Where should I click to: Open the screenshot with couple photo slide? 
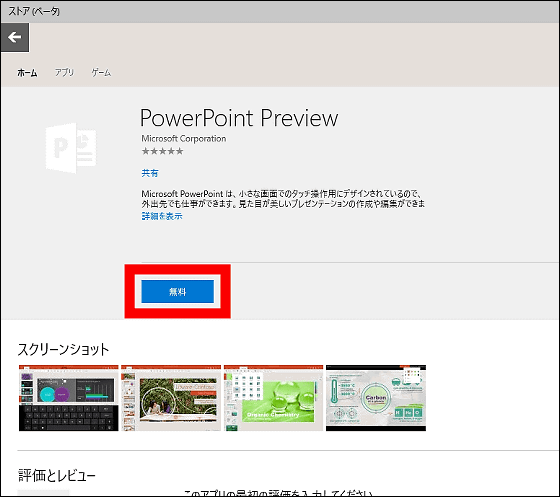click(x=171, y=398)
